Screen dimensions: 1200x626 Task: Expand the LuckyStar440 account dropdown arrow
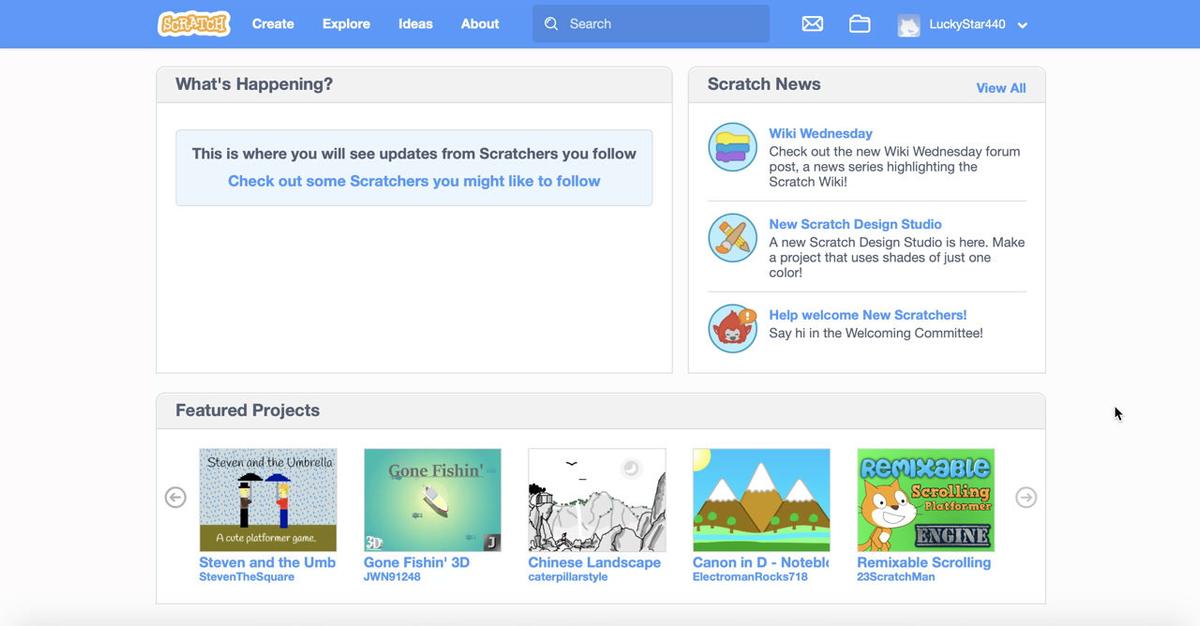(1022, 26)
